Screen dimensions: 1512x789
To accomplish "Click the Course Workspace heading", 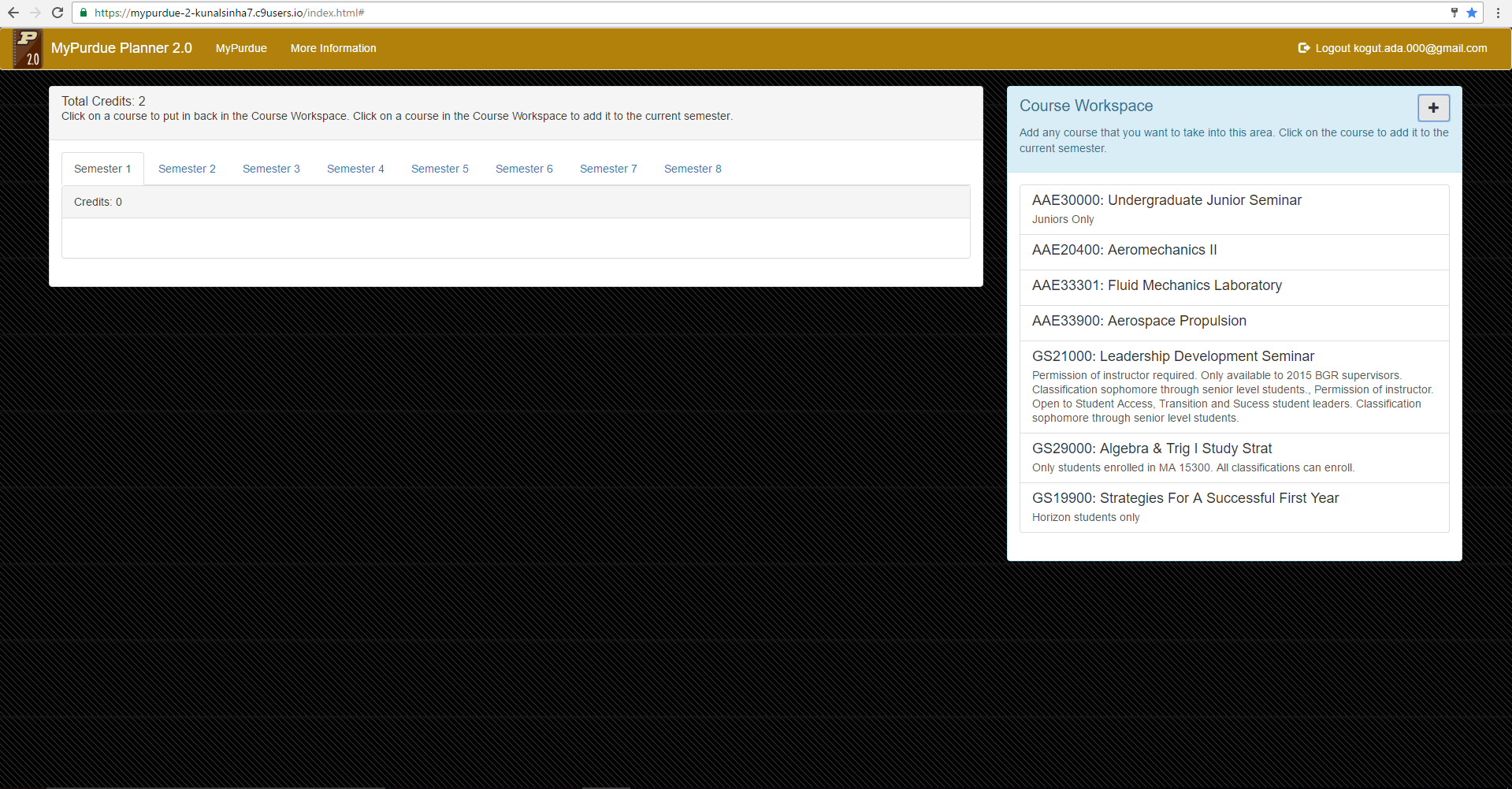I will [x=1086, y=106].
